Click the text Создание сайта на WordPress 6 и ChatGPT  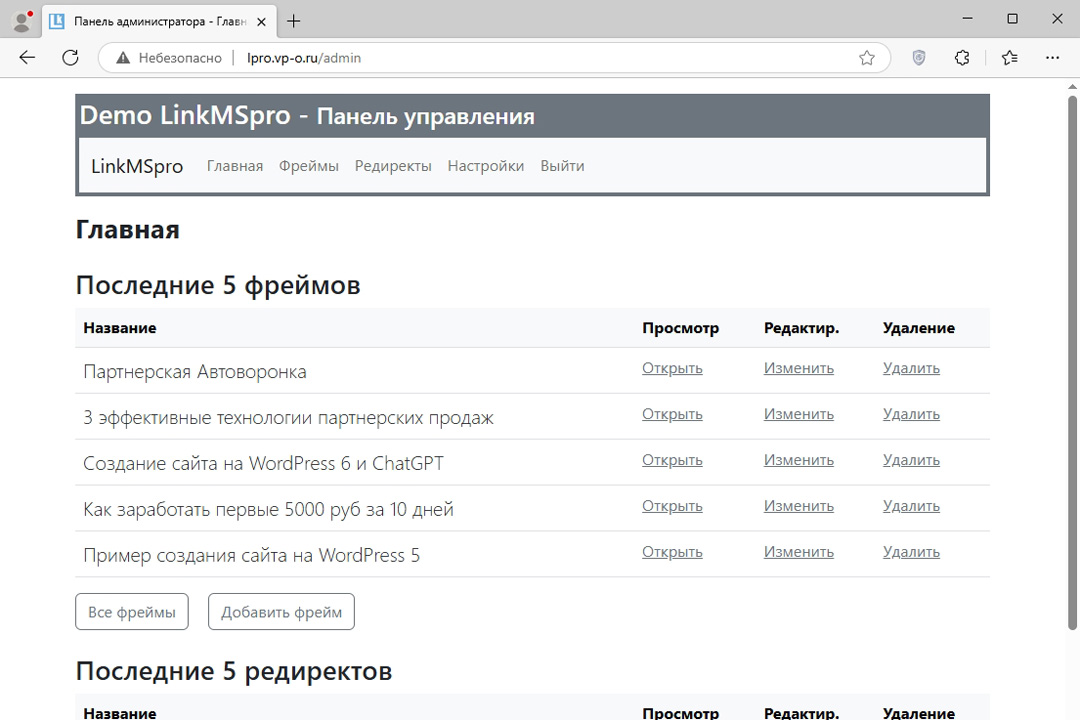pyautogui.click(x=264, y=464)
